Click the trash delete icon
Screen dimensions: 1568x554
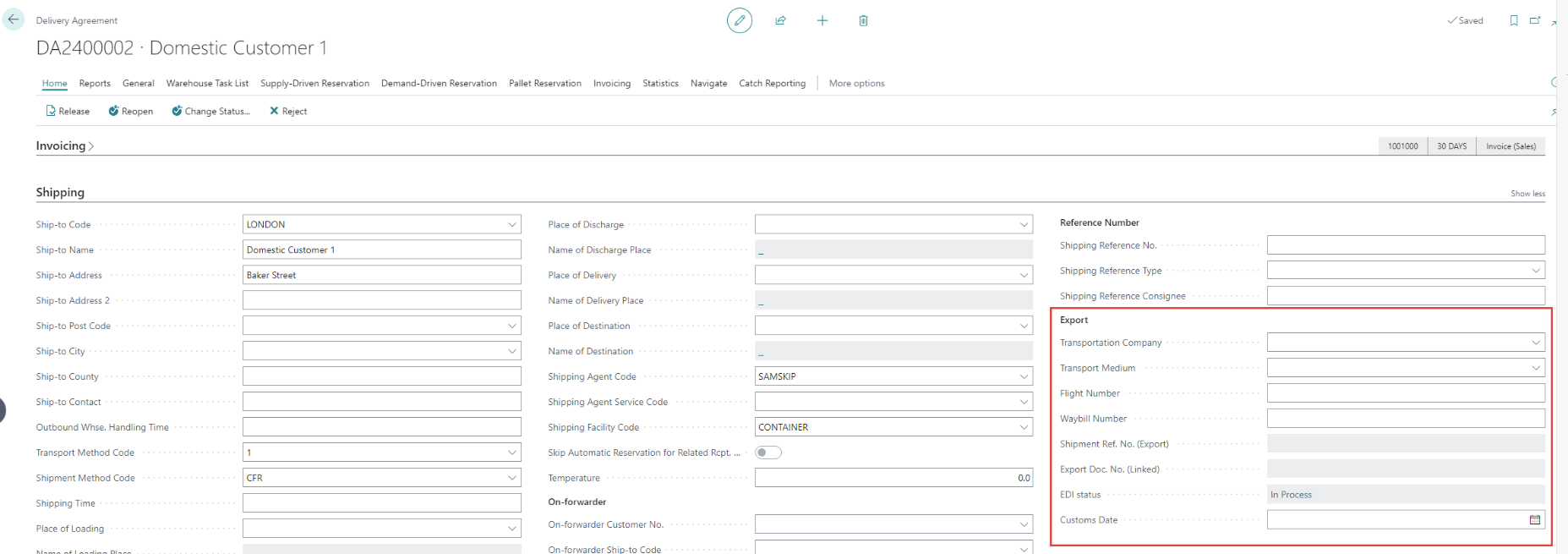(863, 20)
